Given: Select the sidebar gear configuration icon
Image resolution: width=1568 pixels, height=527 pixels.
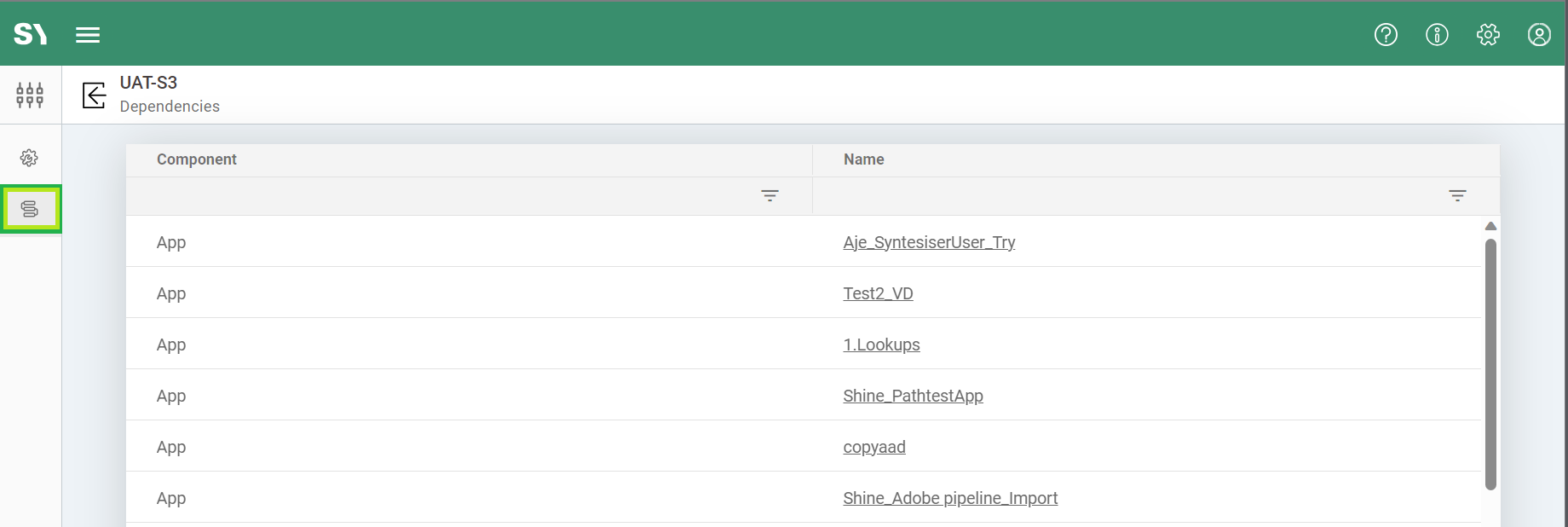Looking at the screenshot, I should pyautogui.click(x=30, y=158).
